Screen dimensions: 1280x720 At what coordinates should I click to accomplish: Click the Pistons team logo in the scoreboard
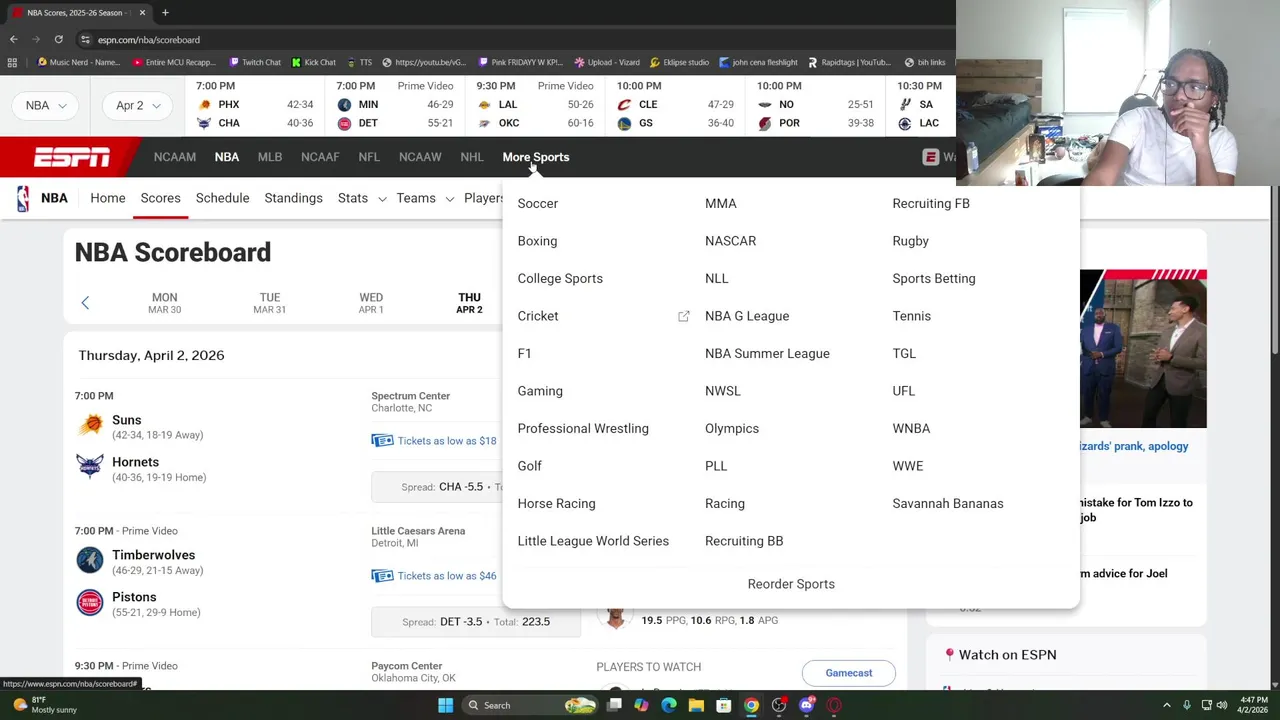tap(90, 603)
